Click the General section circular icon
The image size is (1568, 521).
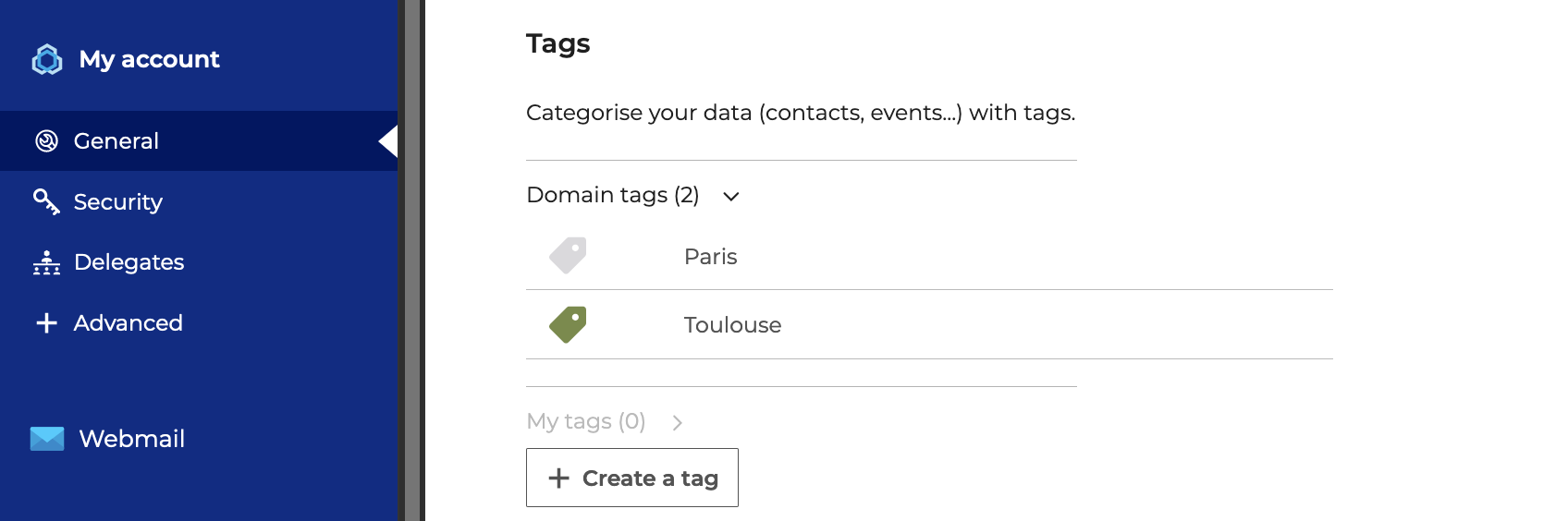click(46, 141)
